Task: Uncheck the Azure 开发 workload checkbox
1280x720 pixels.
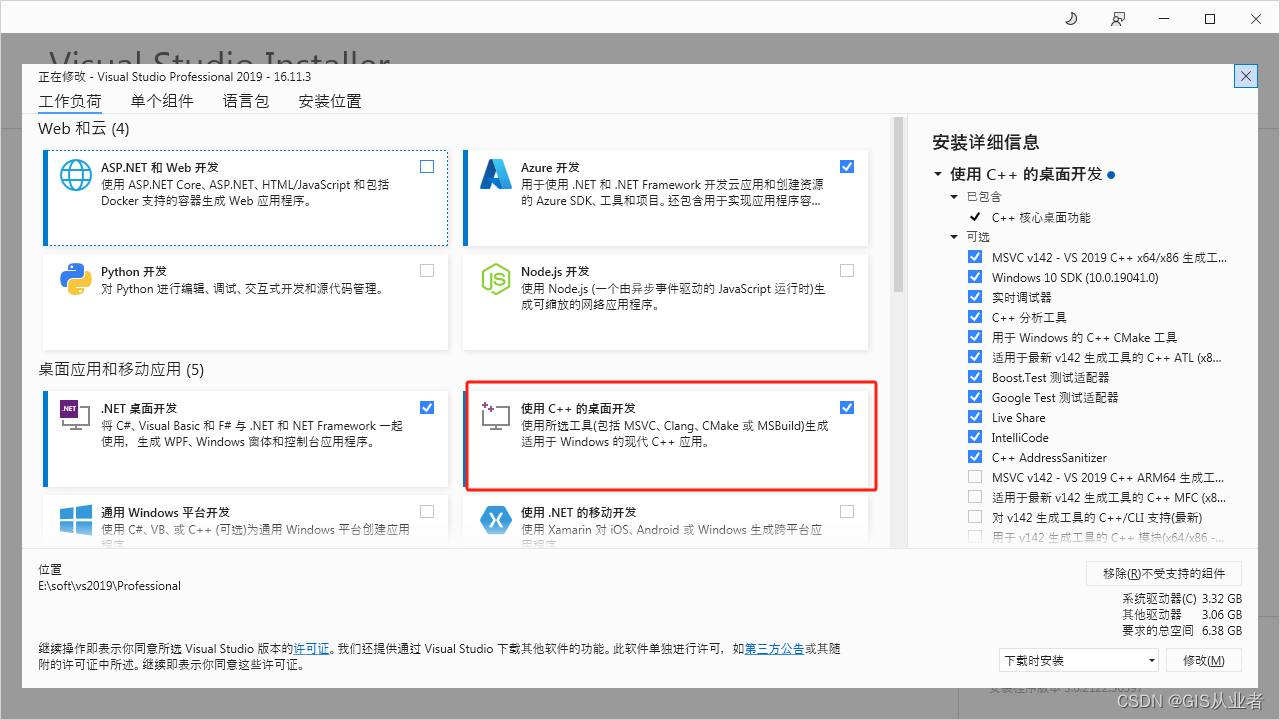Action: 847,167
